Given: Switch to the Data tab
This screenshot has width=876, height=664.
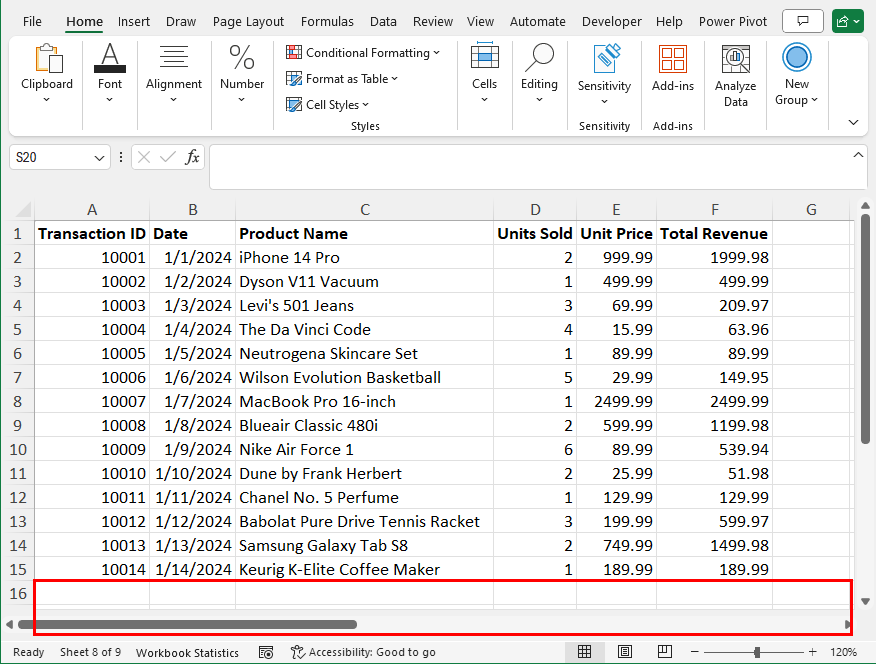Looking at the screenshot, I should tap(383, 21).
